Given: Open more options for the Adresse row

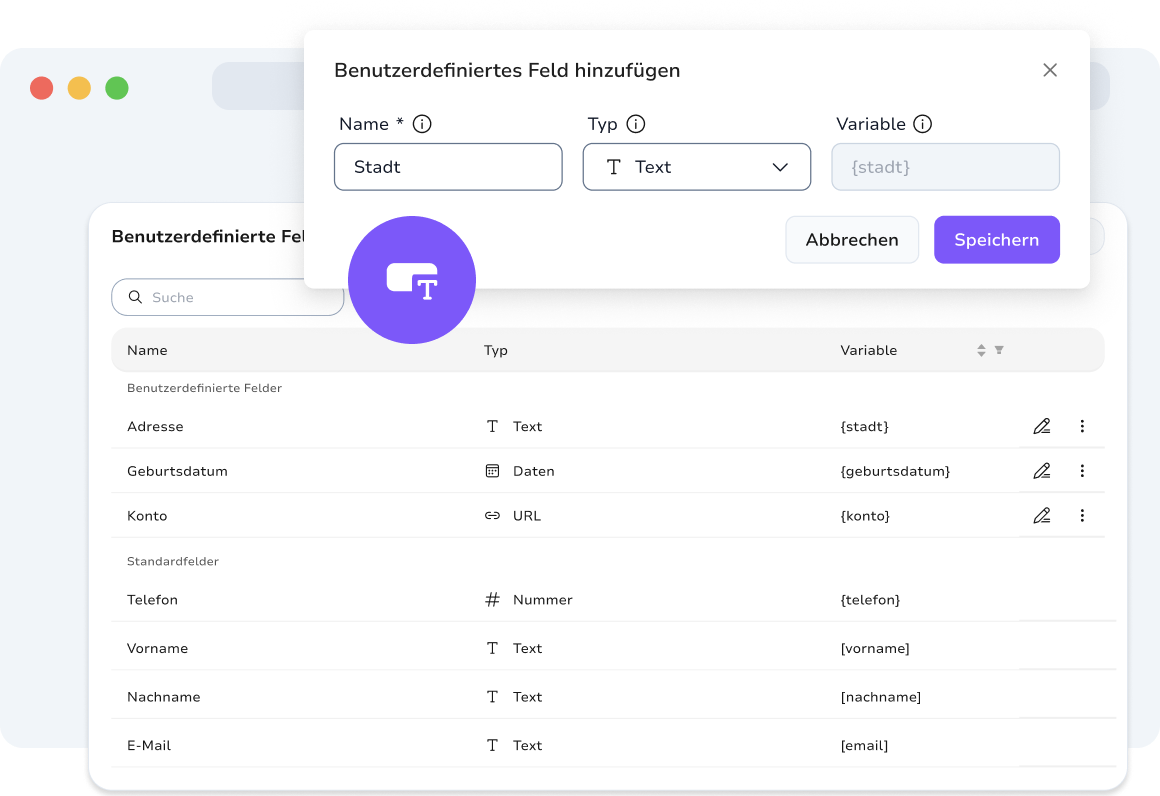Looking at the screenshot, I should click(1082, 426).
